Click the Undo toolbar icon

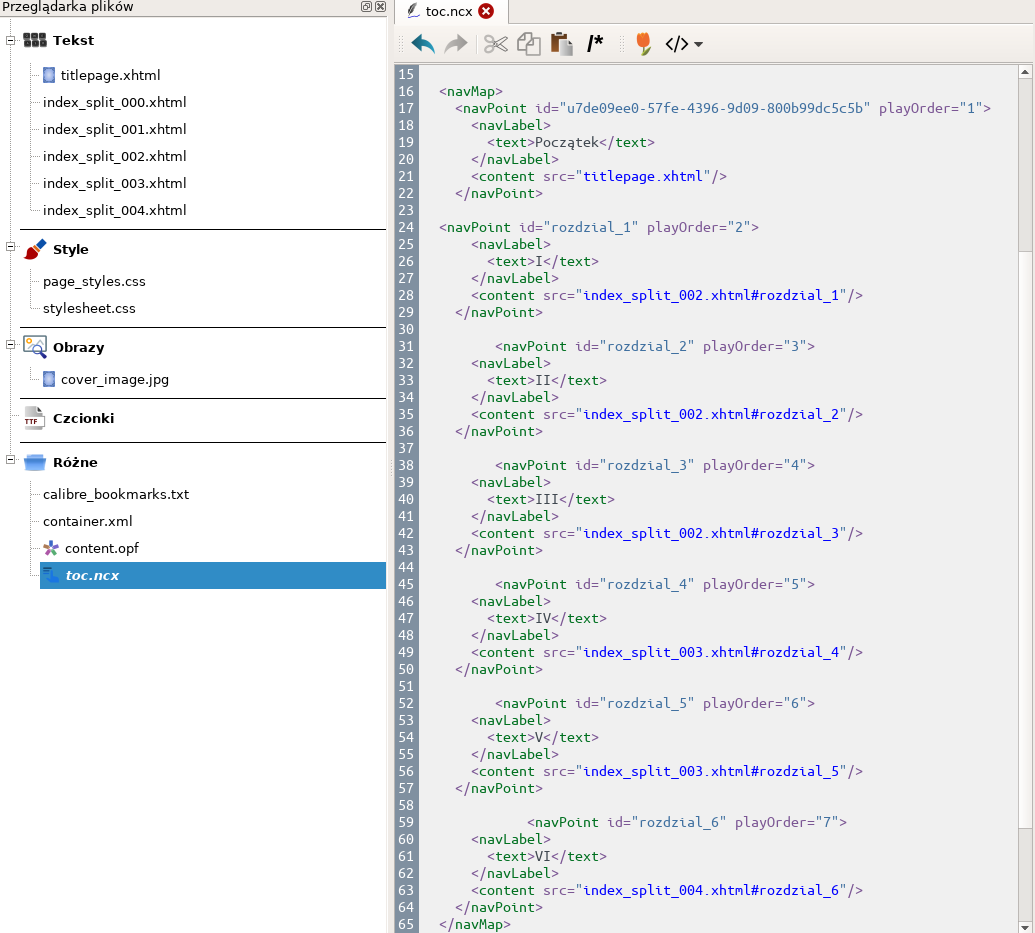point(421,44)
